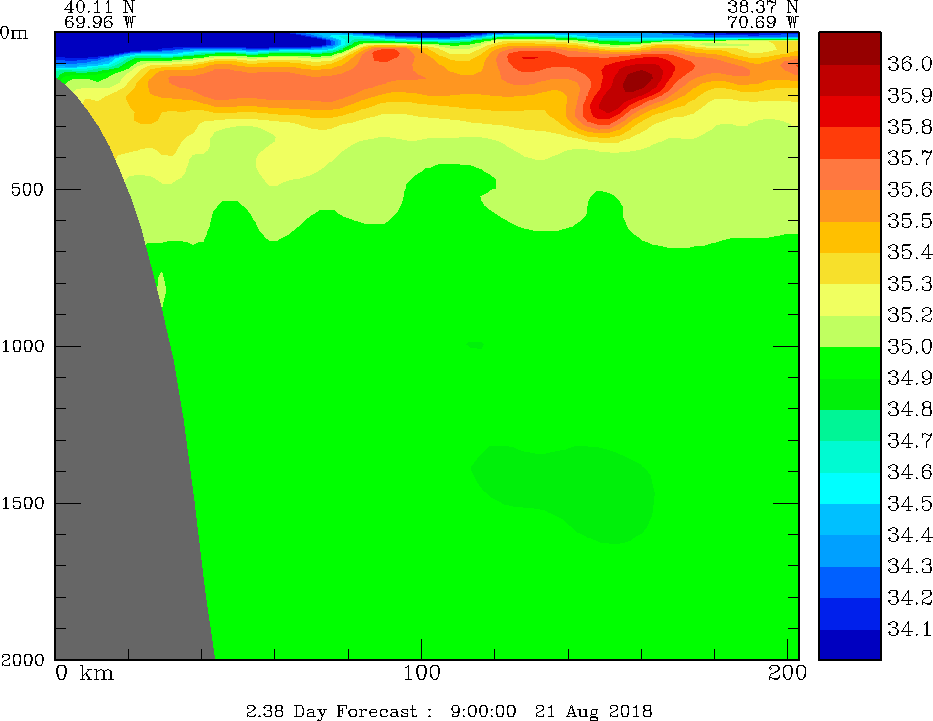The height and width of the screenshot is (721, 933).
Task: Click the '34.3' colorbar value
Action: click(x=909, y=566)
